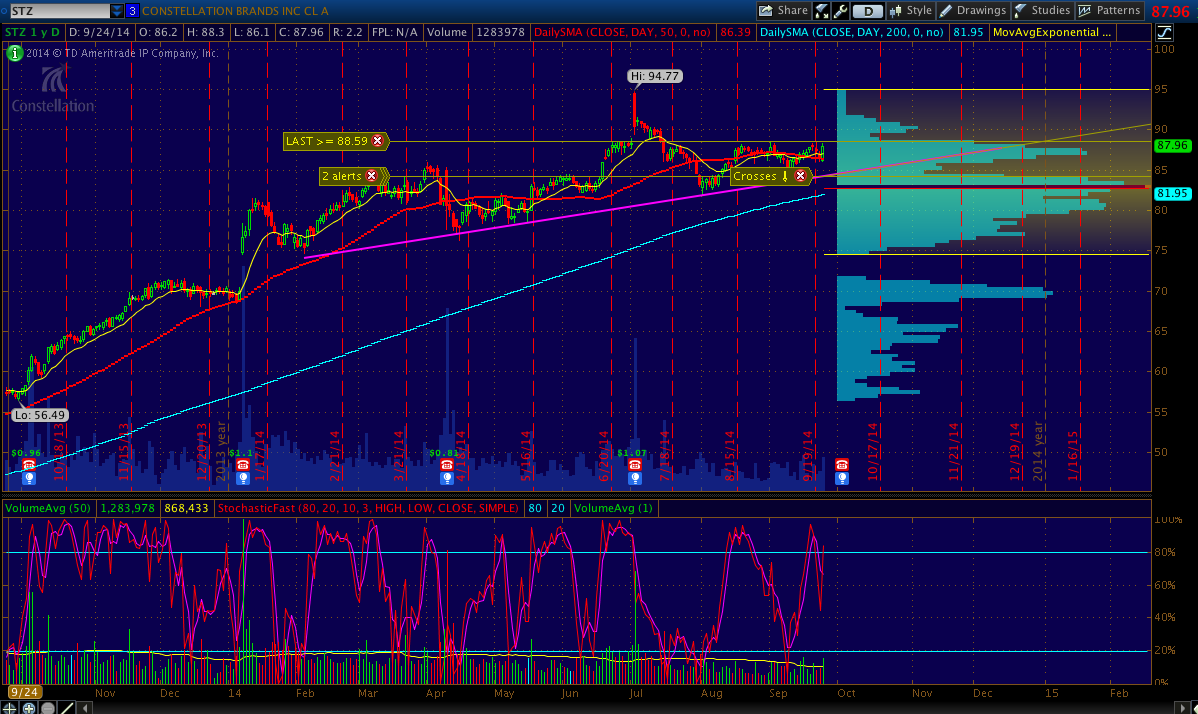
Task: Click the Share button in the toolbar
Action: click(783, 11)
